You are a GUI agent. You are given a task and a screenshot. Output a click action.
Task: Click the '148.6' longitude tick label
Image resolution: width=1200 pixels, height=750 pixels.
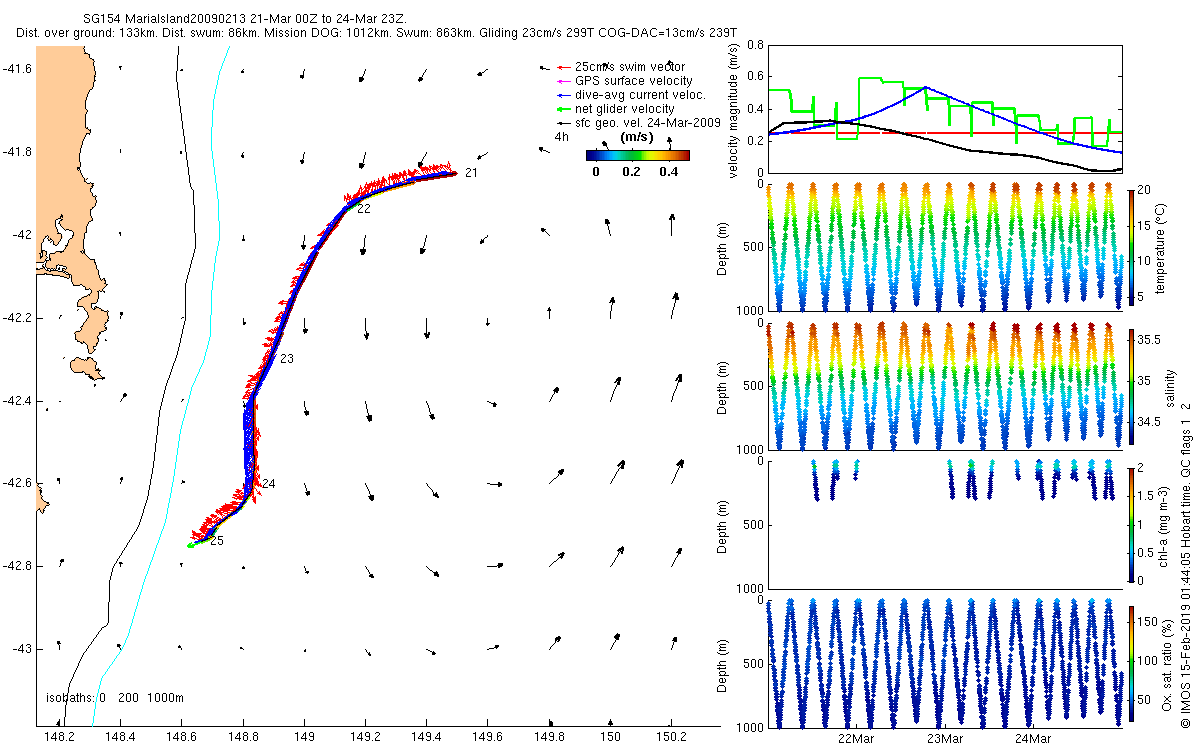point(181,737)
